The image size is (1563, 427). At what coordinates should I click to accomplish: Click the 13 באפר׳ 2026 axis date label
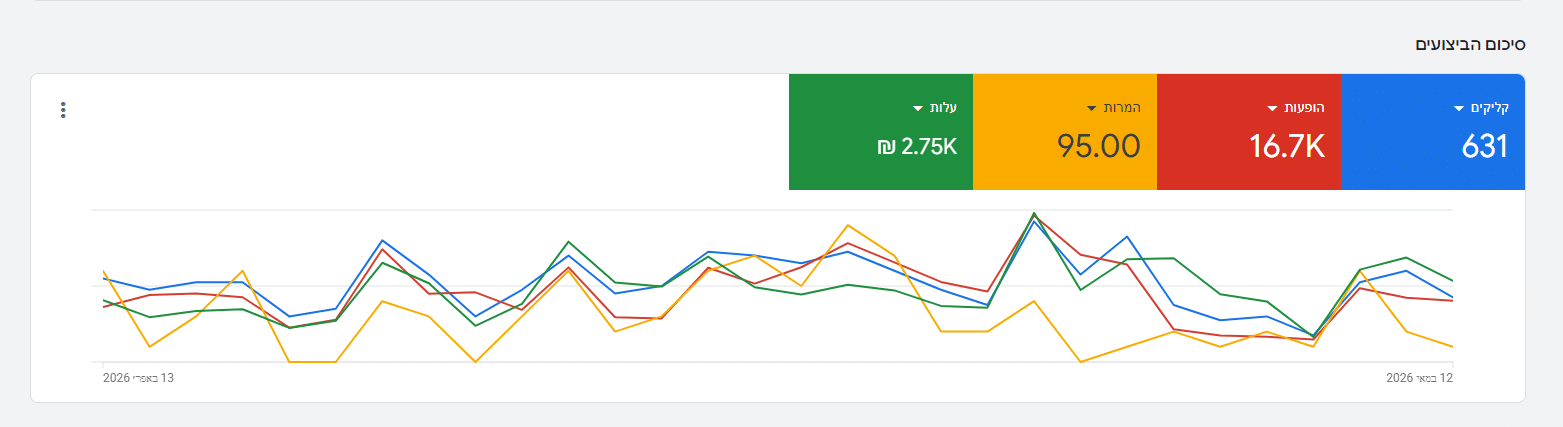138,378
